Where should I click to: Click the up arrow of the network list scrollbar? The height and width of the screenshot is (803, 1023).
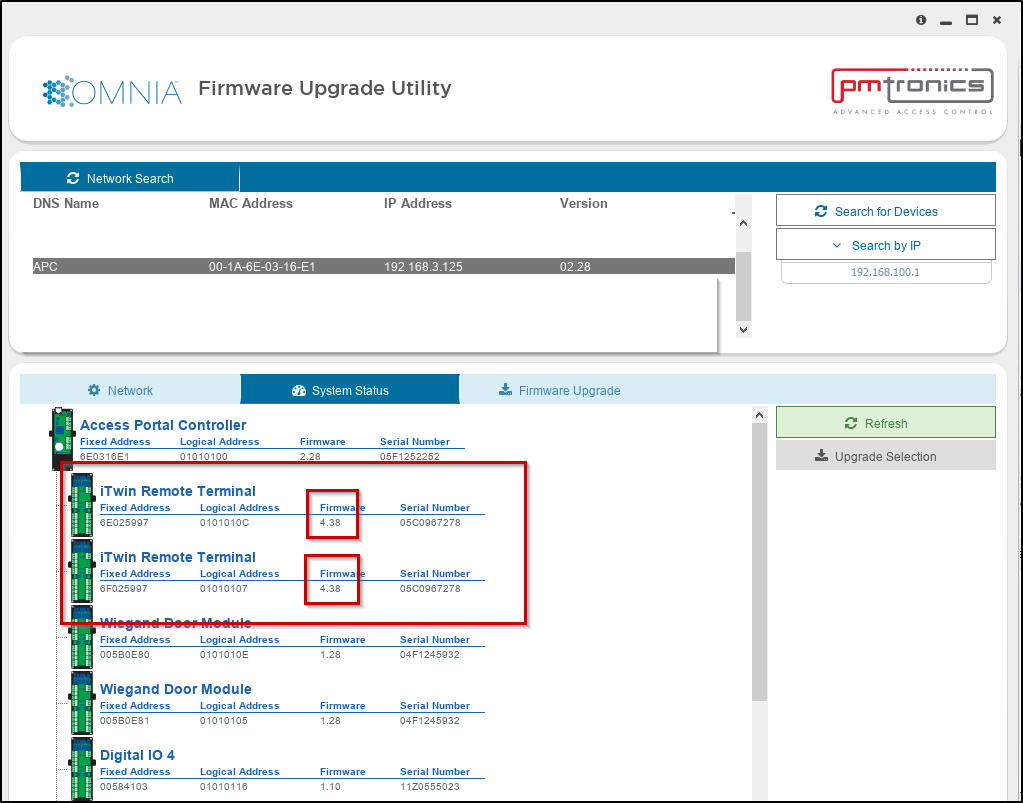(x=743, y=223)
